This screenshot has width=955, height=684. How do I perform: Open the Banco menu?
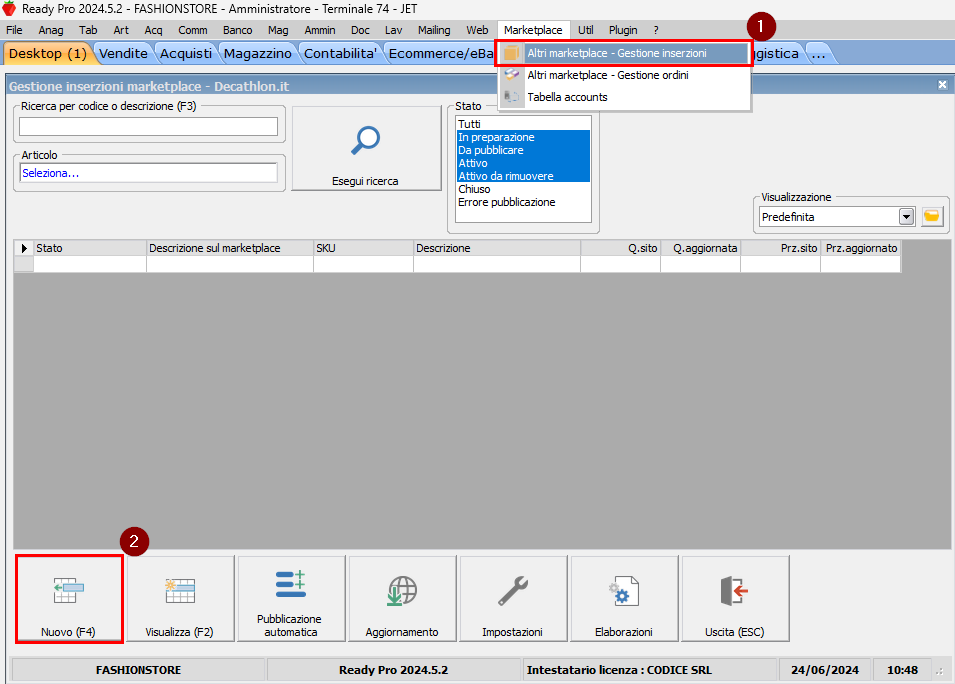tap(238, 30)
